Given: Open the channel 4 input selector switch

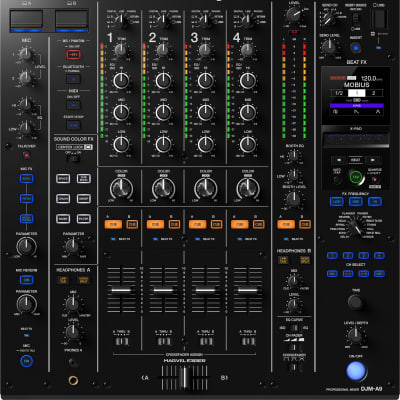Looking at the screenshot, I should (x=248, y=20).
